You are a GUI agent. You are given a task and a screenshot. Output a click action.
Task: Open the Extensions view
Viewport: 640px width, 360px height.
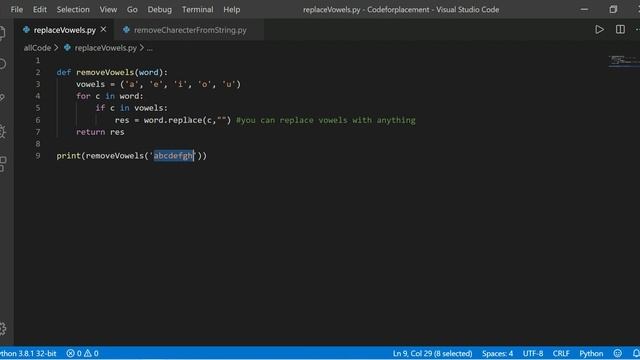click(x=3, y=164)
